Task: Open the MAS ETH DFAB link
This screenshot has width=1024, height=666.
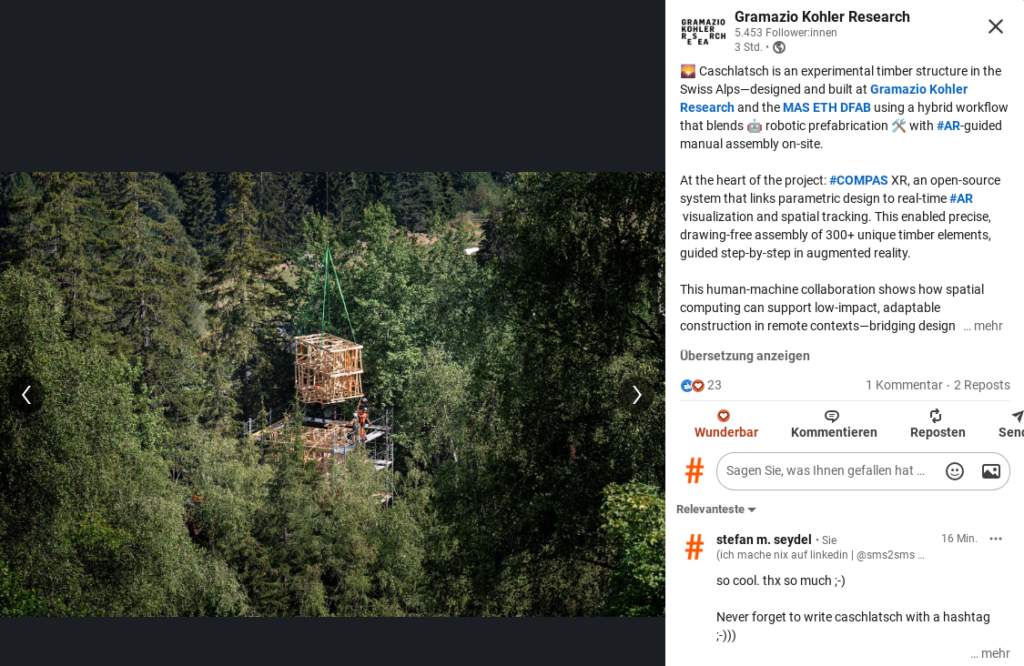Action: tap(826, 108)
